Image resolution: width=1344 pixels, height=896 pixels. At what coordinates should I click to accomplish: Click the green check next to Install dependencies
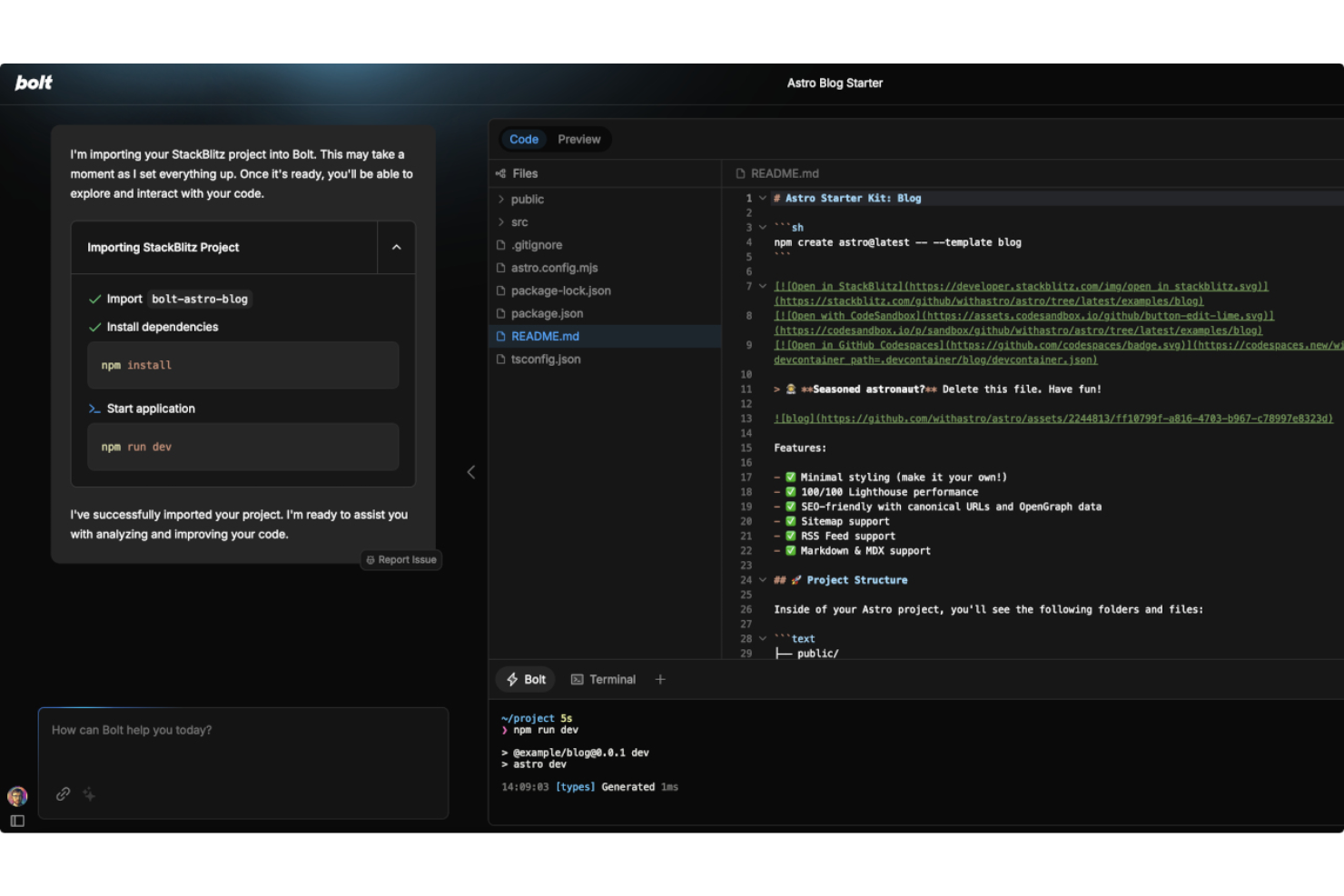coord(94,327)
